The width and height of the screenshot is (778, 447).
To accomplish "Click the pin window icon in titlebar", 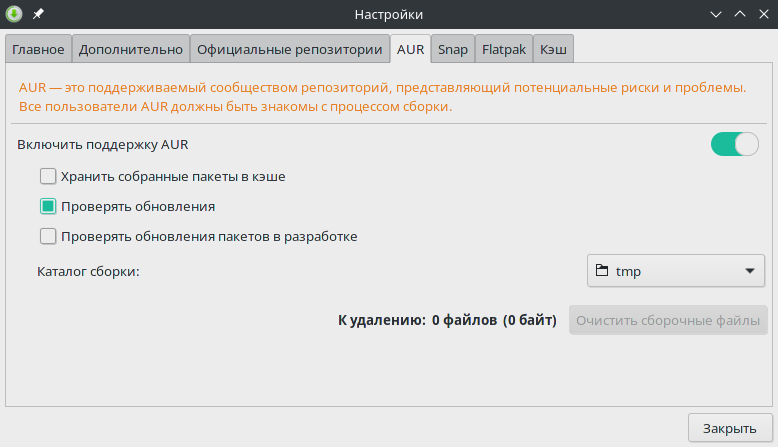I will 38,14.
